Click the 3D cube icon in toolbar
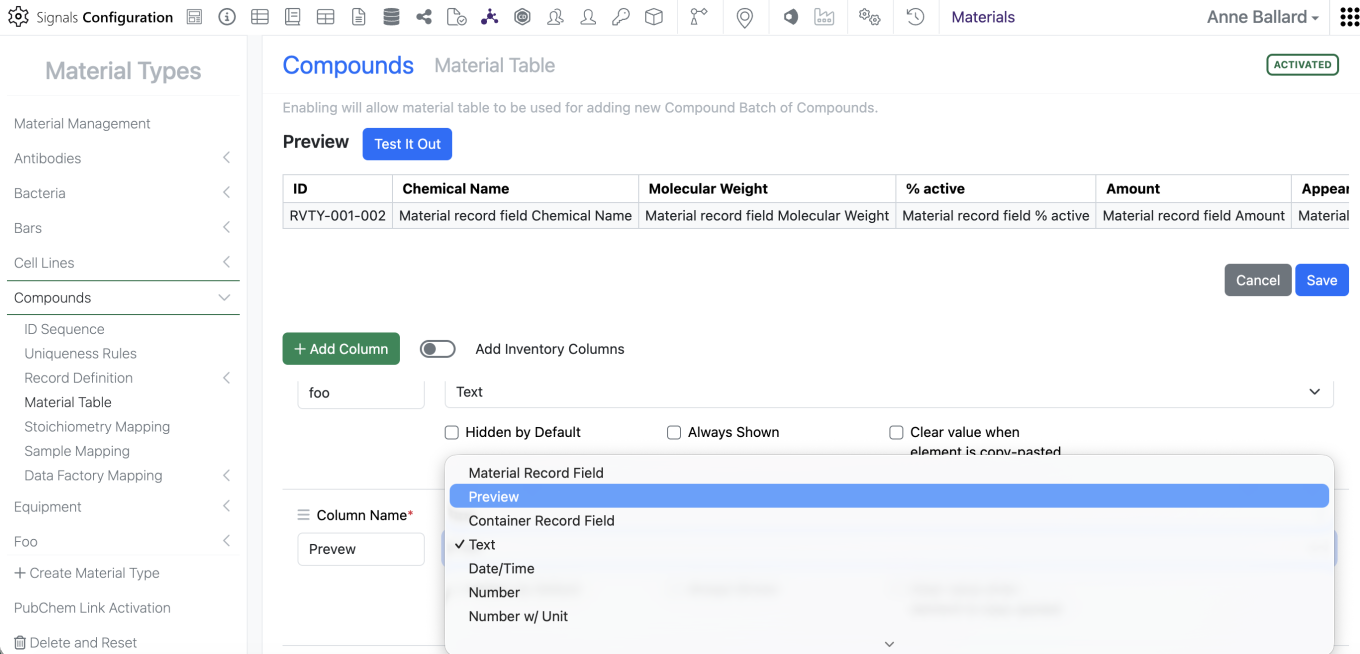 [654, 17]
